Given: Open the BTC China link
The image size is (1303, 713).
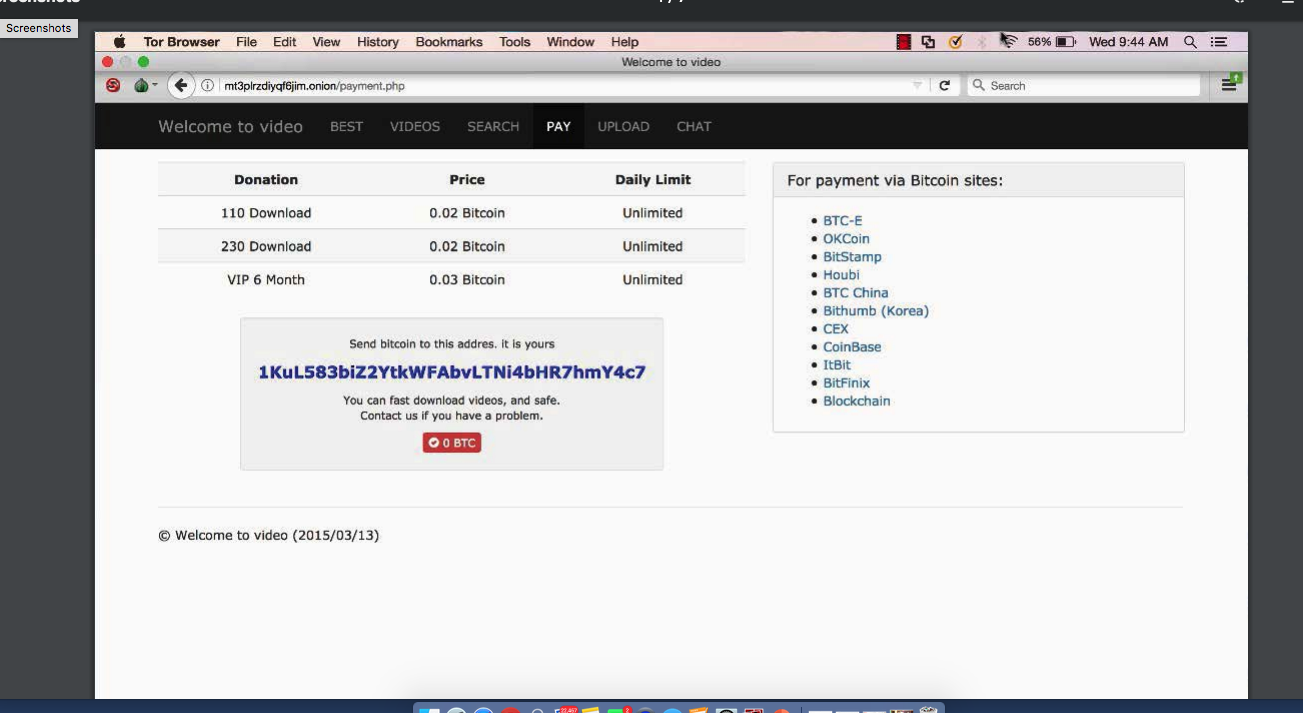Looking at the screenshot, I should [856, 293].
